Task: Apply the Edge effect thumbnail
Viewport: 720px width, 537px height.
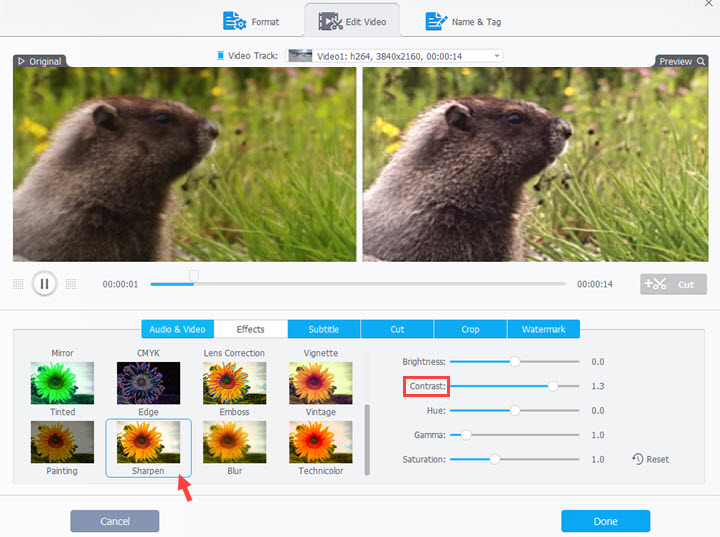Action: click(148, 383)
